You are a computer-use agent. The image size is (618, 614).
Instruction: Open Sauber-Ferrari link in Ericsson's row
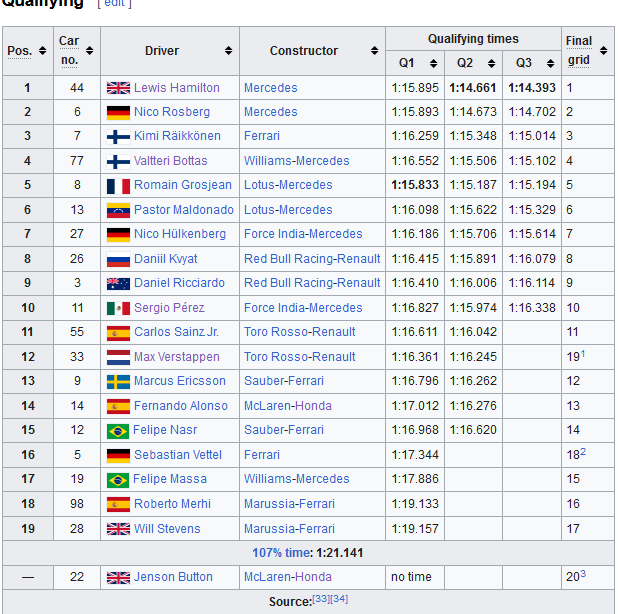[284, 381]
